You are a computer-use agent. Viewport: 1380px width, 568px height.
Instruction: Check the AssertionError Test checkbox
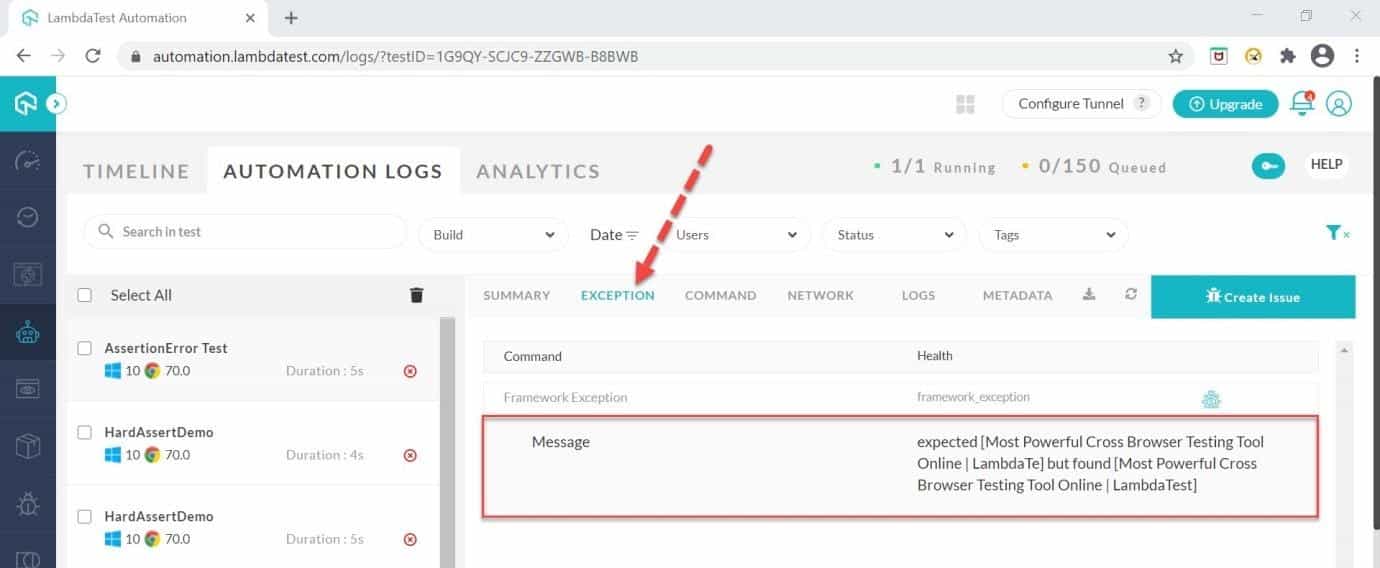click(85, 349)
